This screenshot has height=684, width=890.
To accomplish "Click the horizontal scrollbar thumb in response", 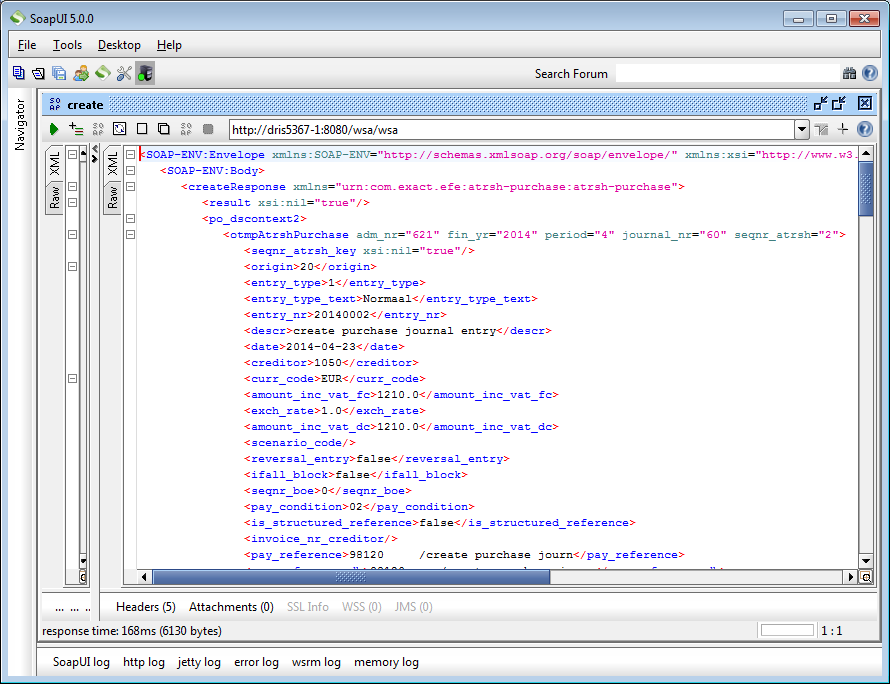I will coord(351,577).
